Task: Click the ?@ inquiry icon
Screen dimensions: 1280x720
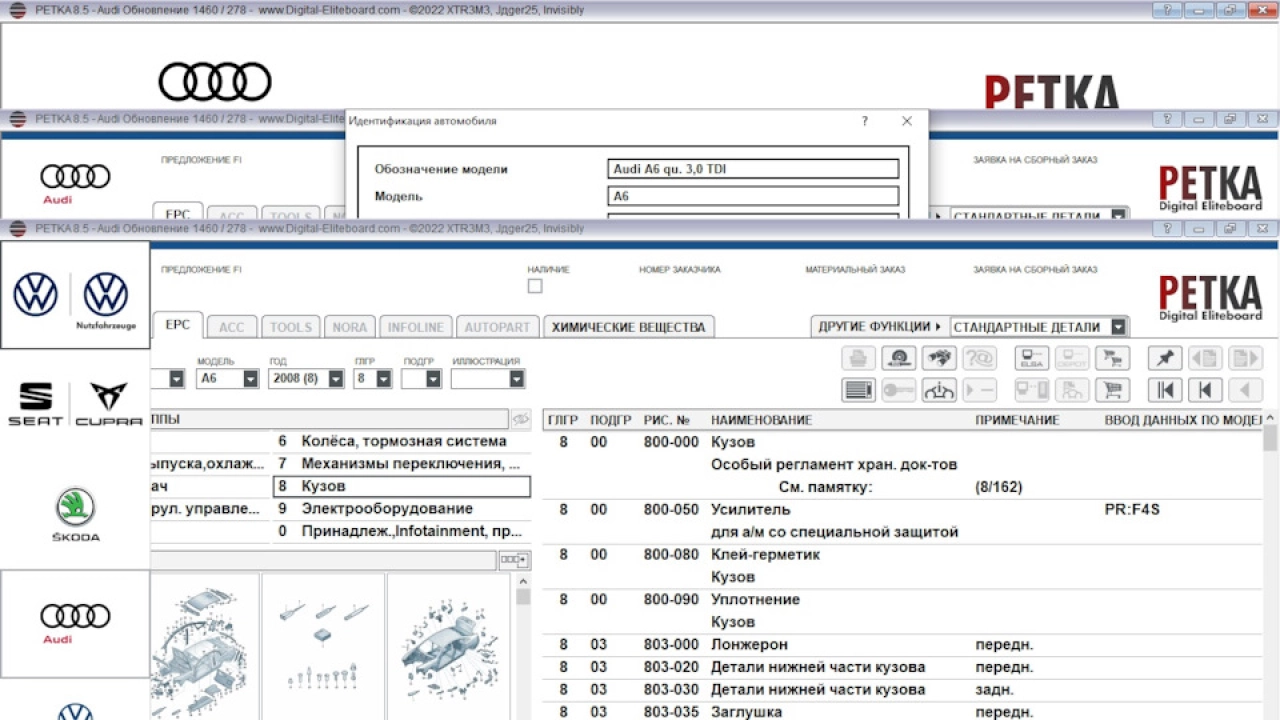Action: [x=979, y=358]
